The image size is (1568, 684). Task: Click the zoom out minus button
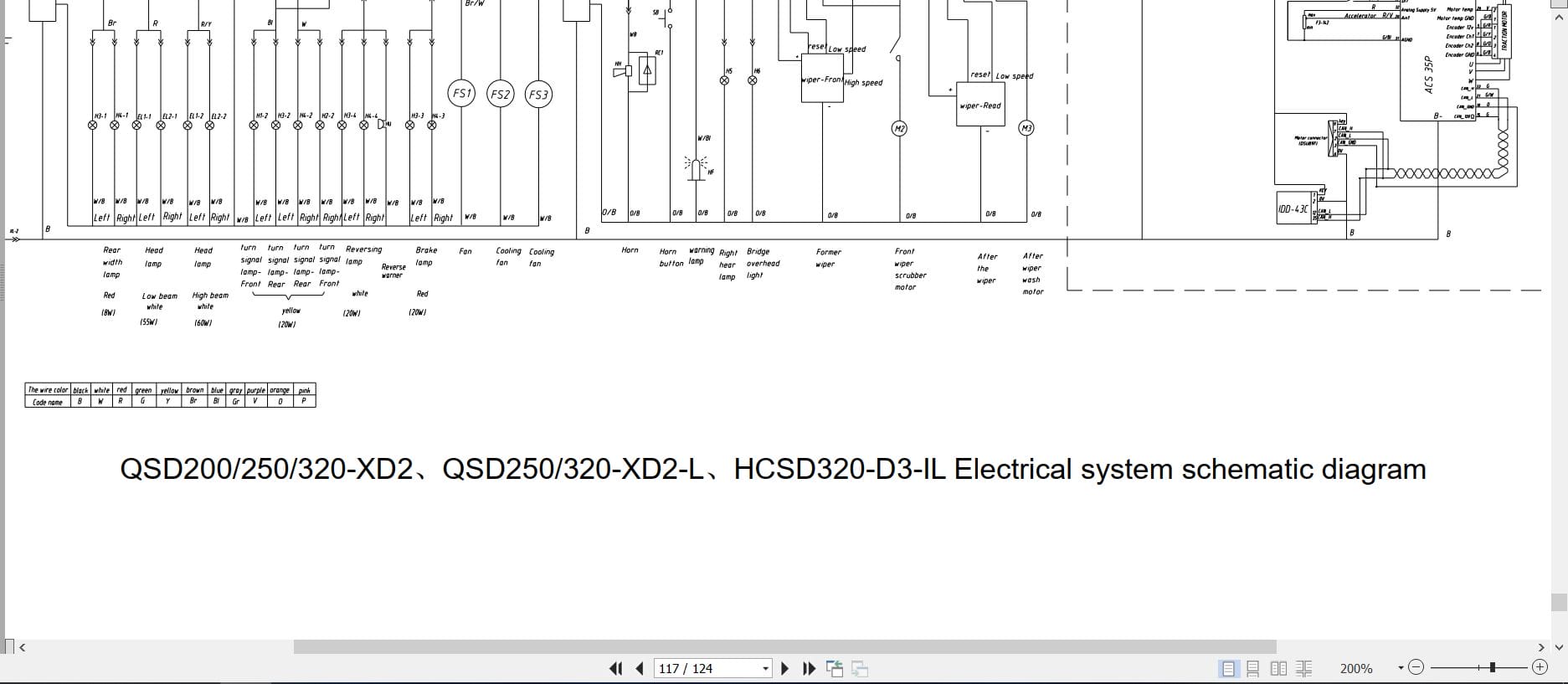pyautogui.click(x=1416, y=667)
